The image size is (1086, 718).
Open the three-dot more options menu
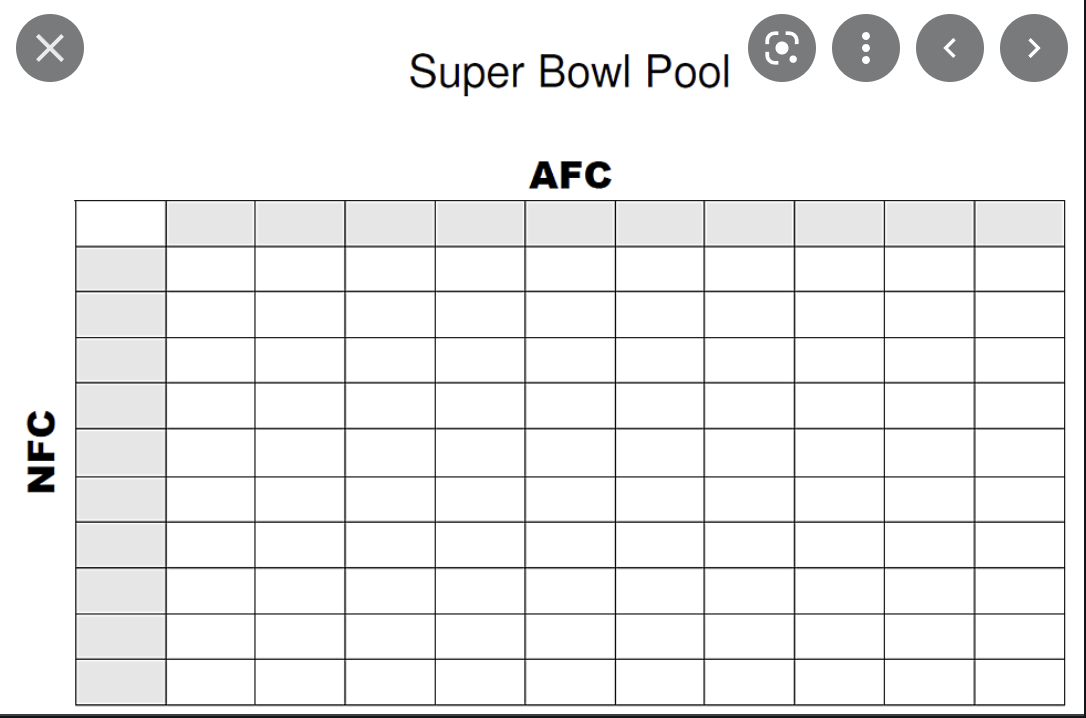(x=866, y=48)
